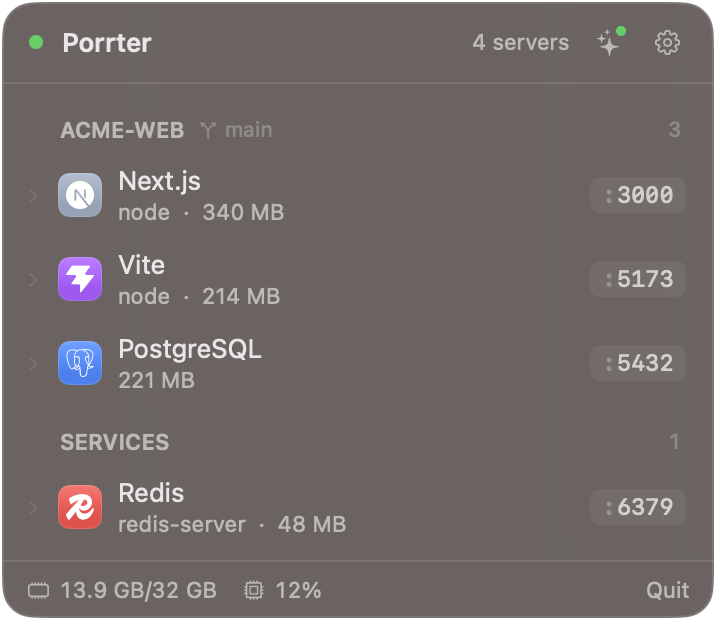Click the redis-server process label
The height and width of the screenshot is (620, 716).
182,524
